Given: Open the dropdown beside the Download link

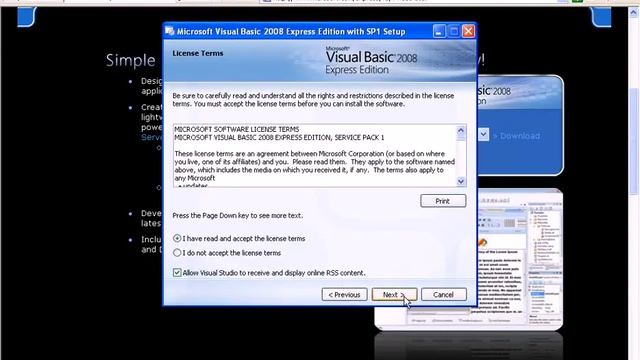Looking at the screenshot, I should click(483, 134).
